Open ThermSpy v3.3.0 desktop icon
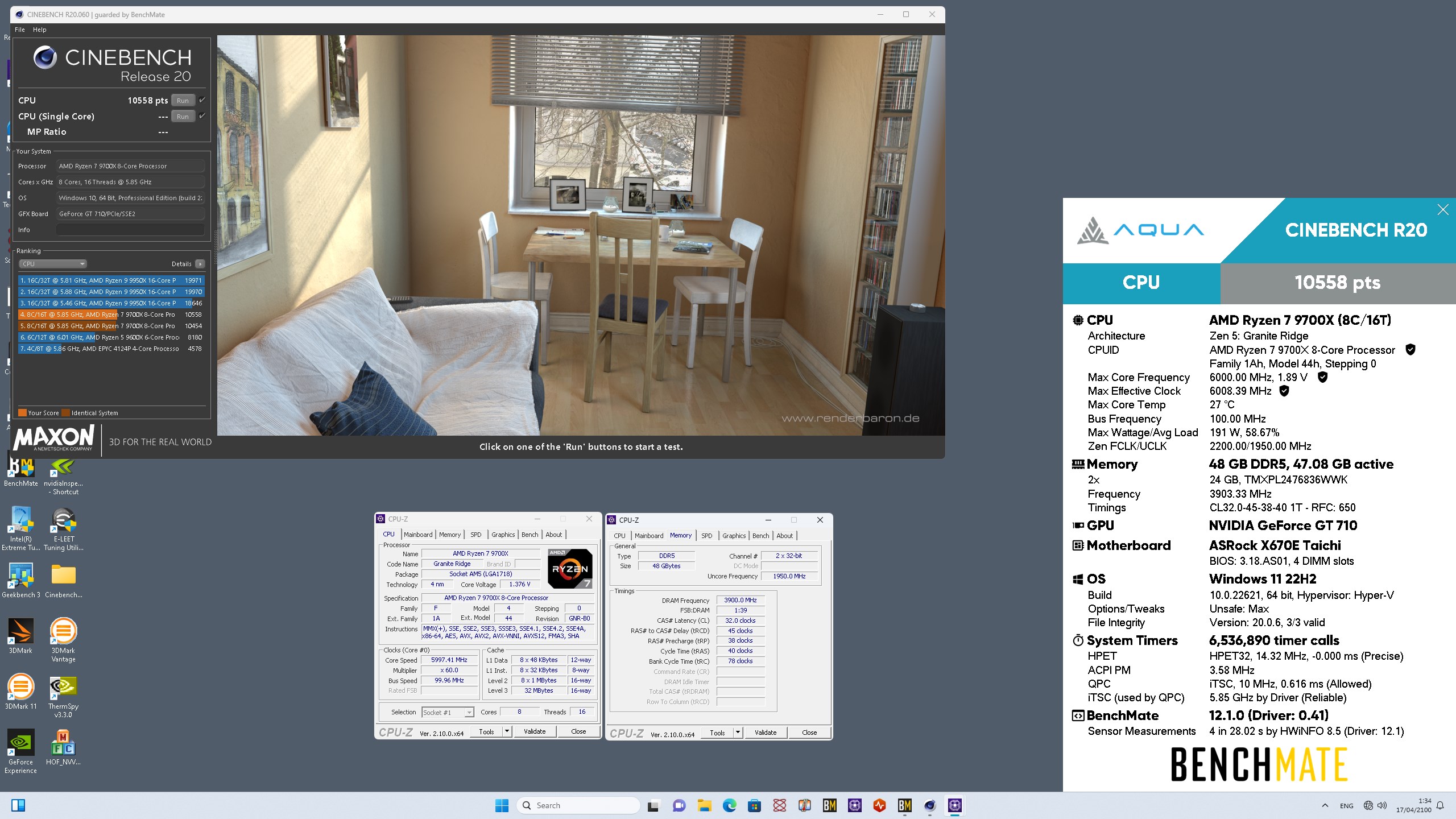This screenshot has height=819, width=1456. pyautogui.click(x=63, y=696)
